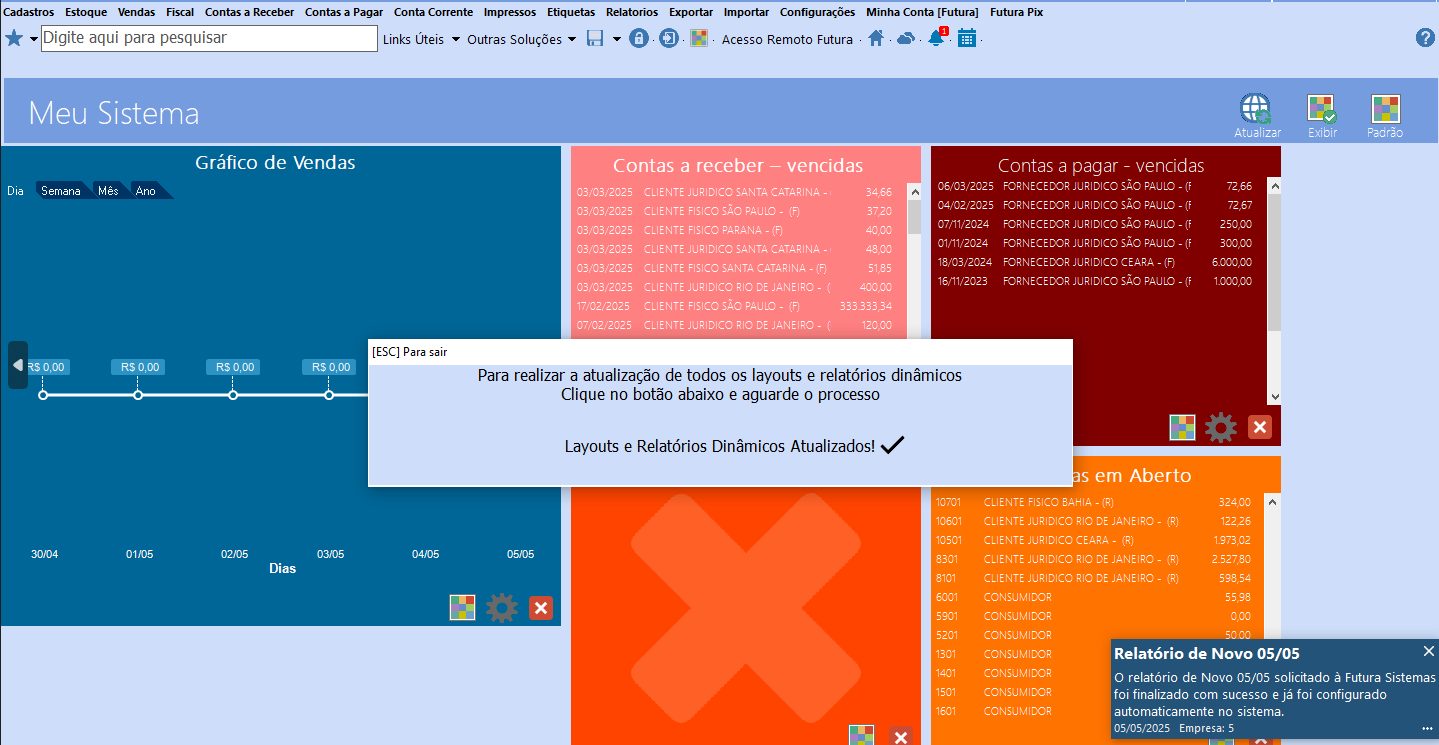
Task: Click the favorites star icon in toolbar
Action: (14, 38)
